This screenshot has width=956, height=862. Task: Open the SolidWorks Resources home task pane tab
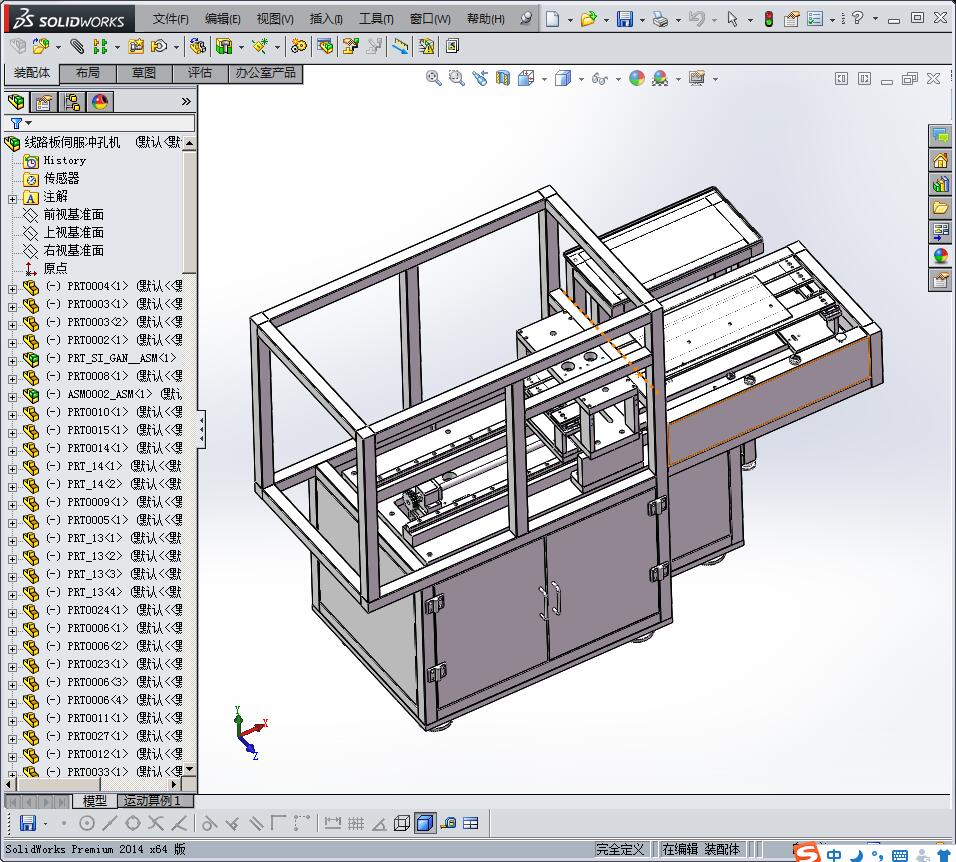(x=940, y=160)
